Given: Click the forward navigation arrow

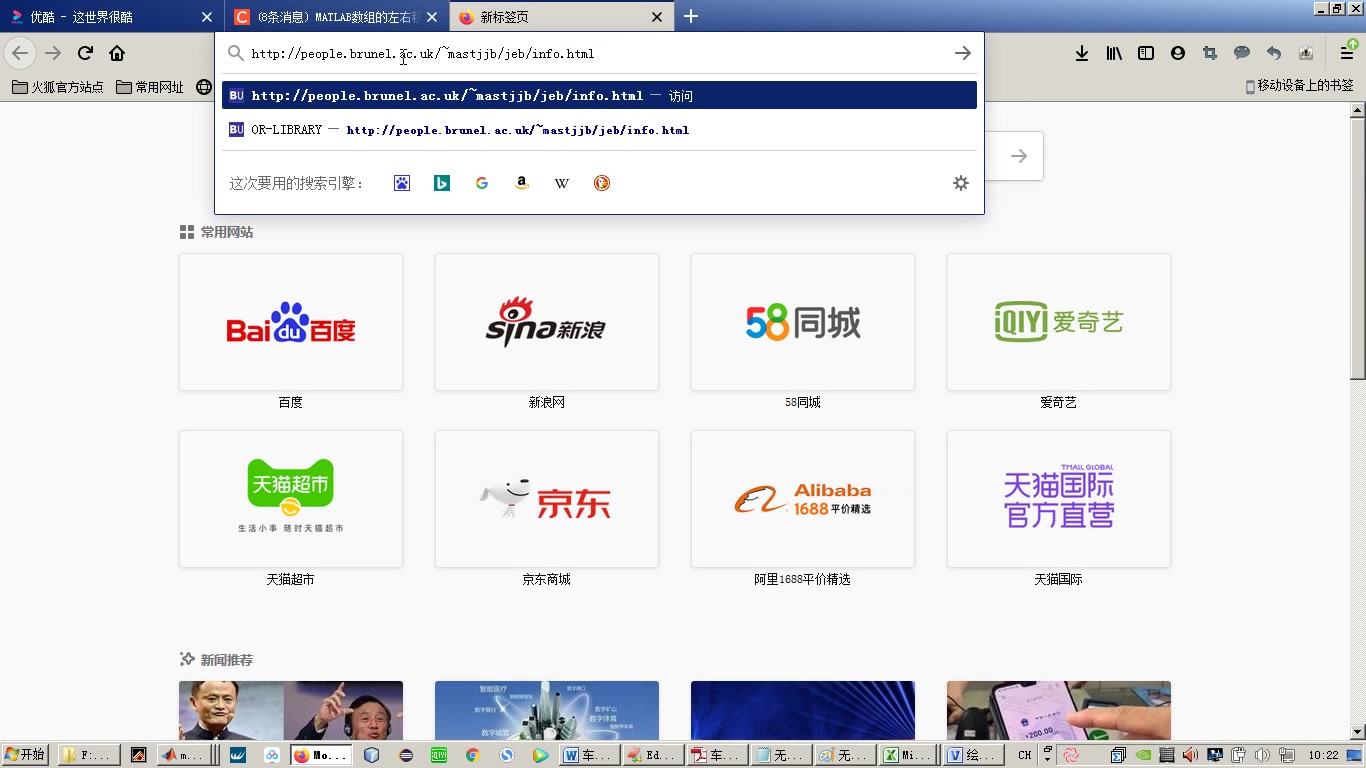Looking at the screenshot, I should [x=53, y=53].
